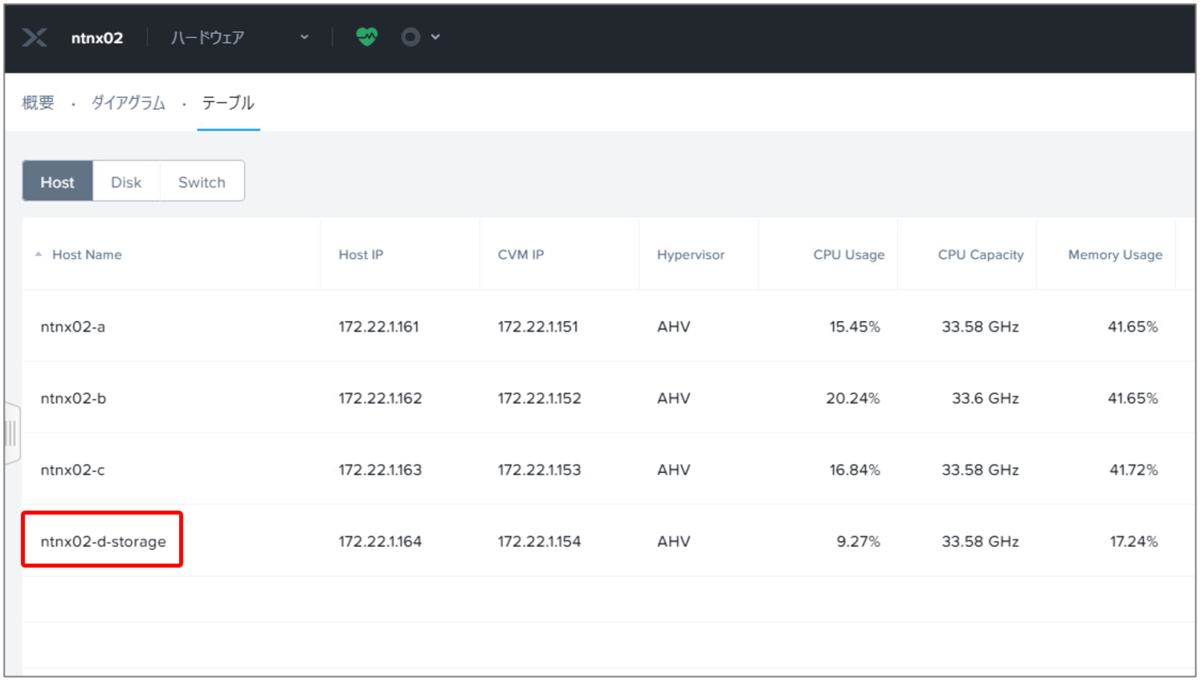Click the ntnx02 cluster name
This screenshot has height=680, width=1200.
[x=97, y=38]
